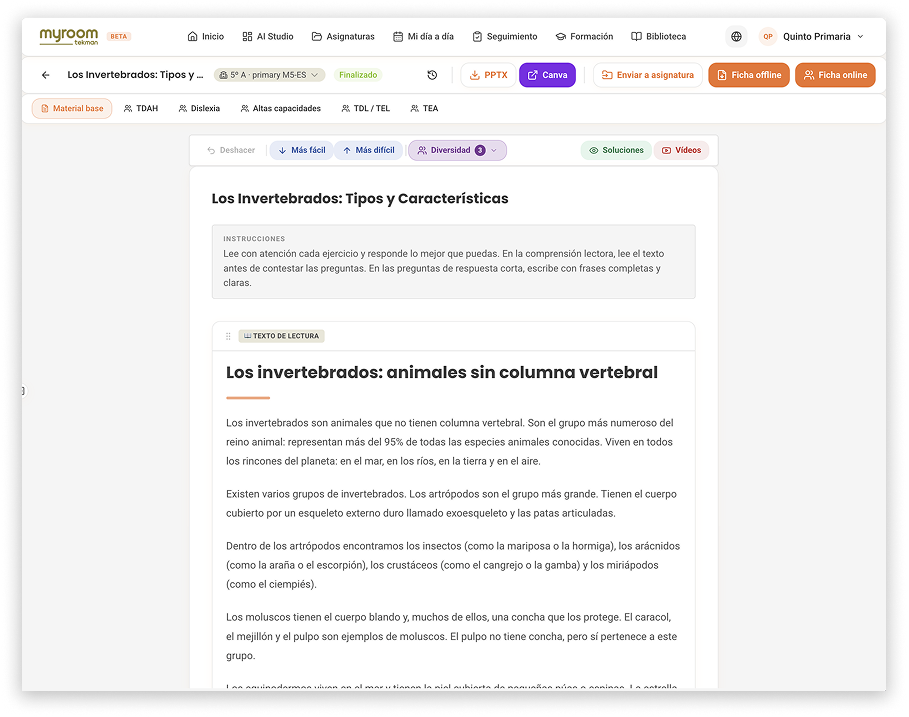Click the truncated title Los Invertebrados: Tipos y ...
Viewport: 909px width, 717px height.
coord(135,75)
